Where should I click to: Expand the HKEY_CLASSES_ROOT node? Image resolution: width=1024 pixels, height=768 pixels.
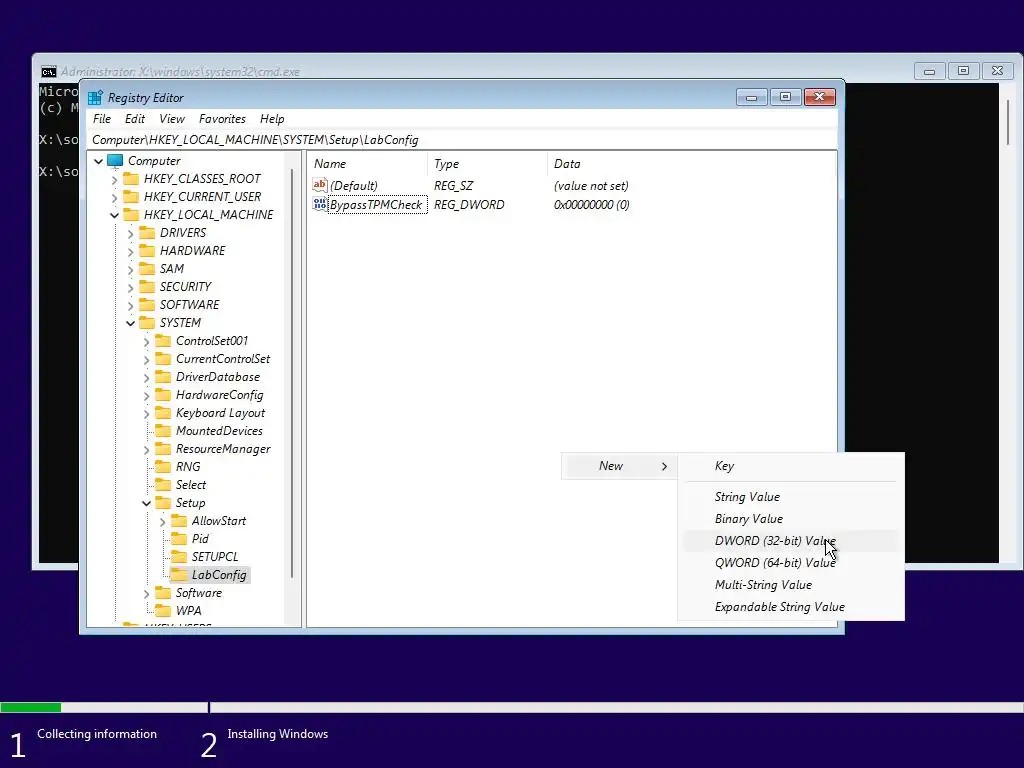point(115,180)
